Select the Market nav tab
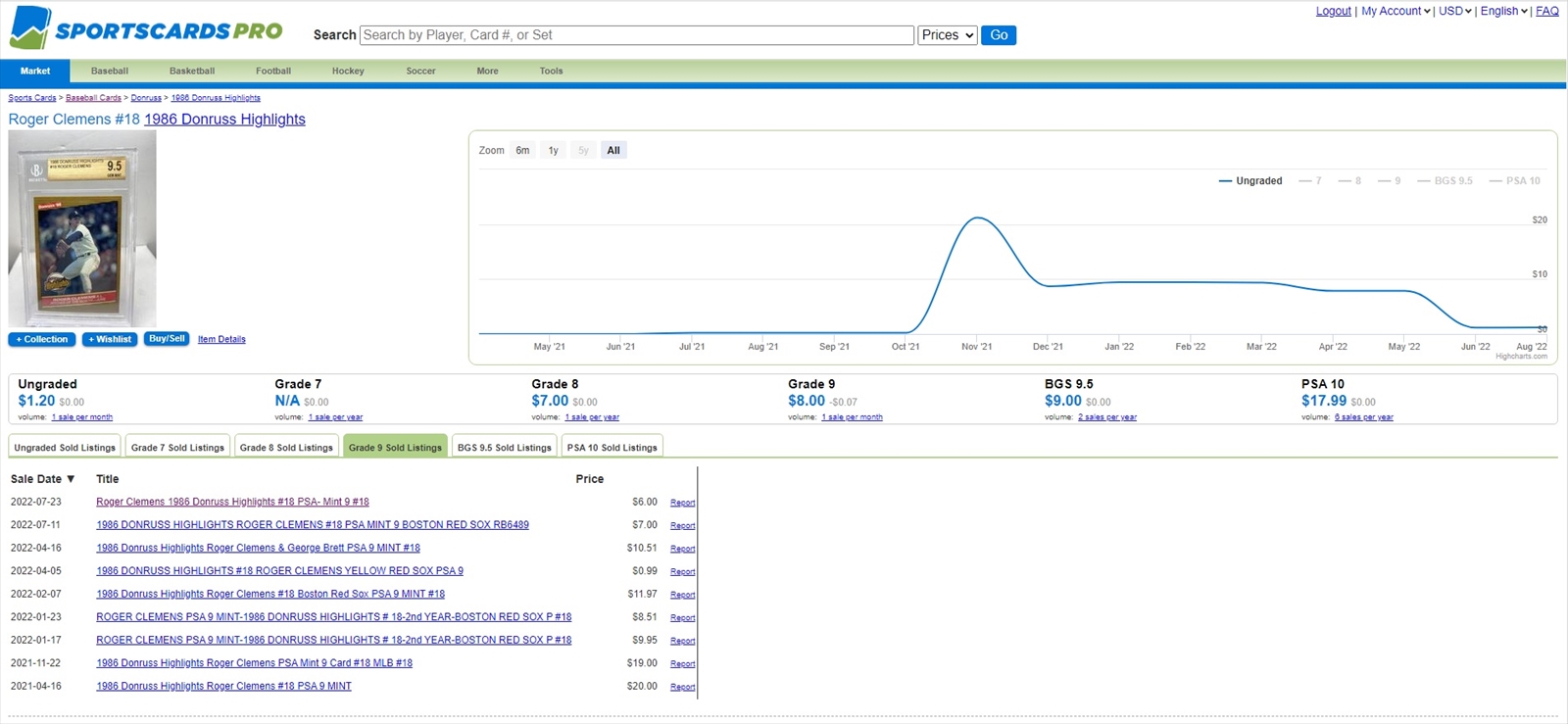Screen dimensions: 1568x724 pyautogui.click(x=35, y=72)
